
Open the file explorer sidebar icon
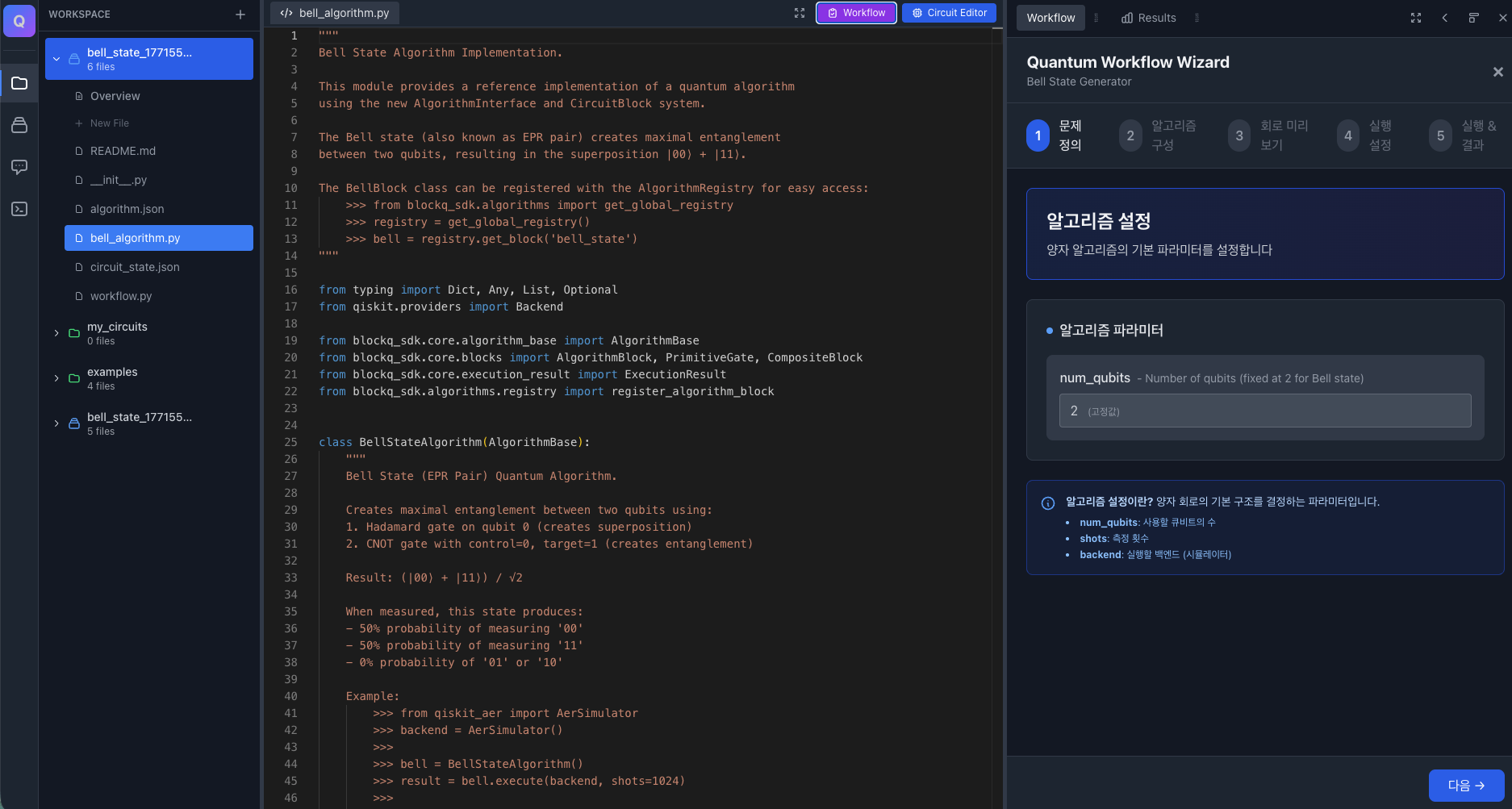tap(19, 83)
